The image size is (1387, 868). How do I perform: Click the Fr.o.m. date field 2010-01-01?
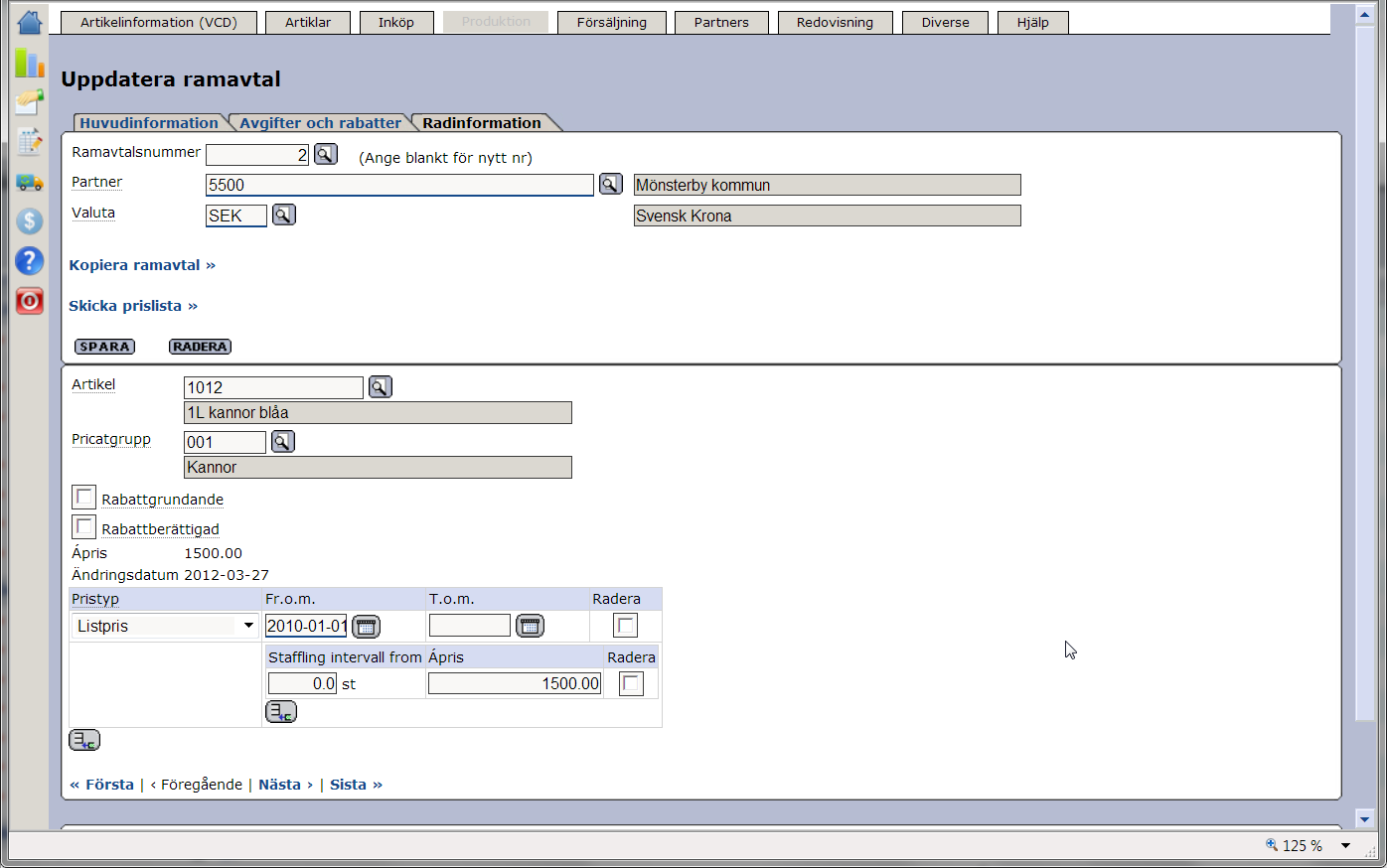tap(306, 626)
